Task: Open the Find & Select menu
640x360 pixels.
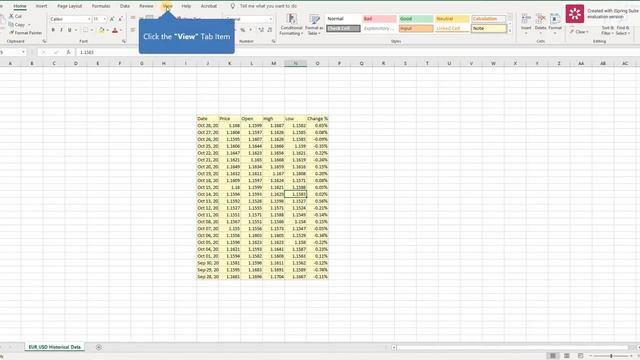Action: (623, 30)
